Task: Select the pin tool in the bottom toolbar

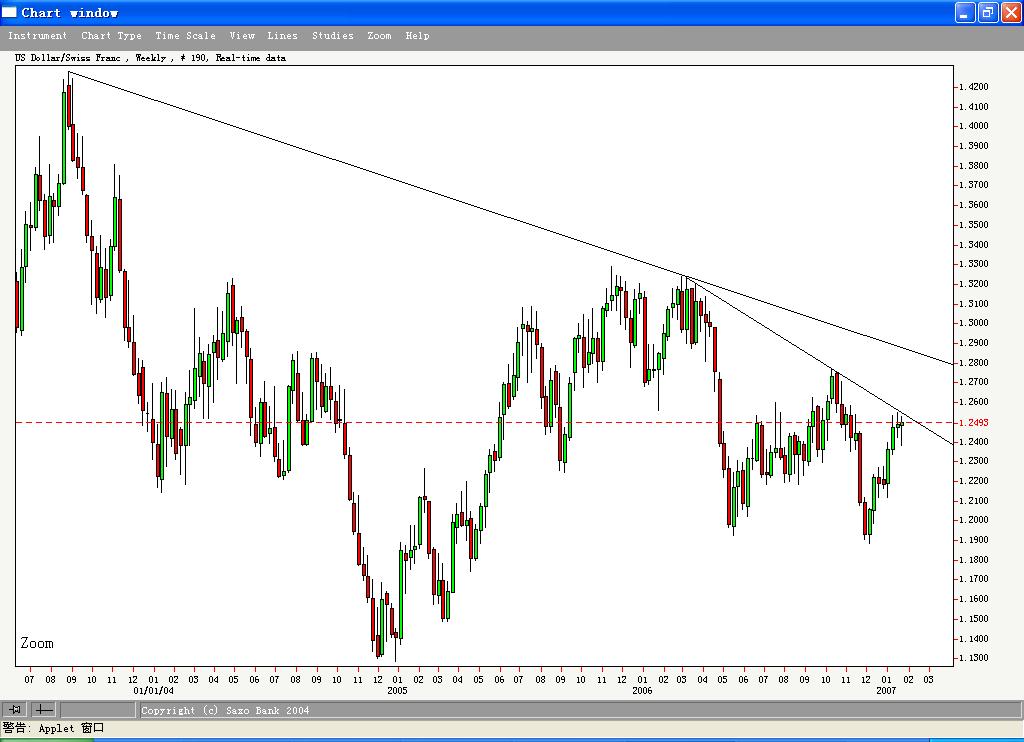Action: click(14, 709)
